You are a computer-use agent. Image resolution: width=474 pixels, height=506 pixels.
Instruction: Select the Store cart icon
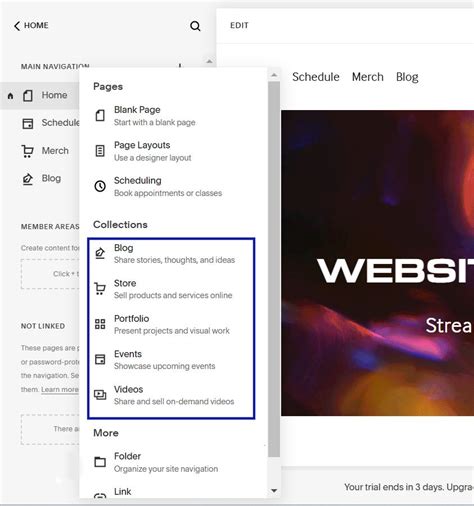click(x=100, y=289)
